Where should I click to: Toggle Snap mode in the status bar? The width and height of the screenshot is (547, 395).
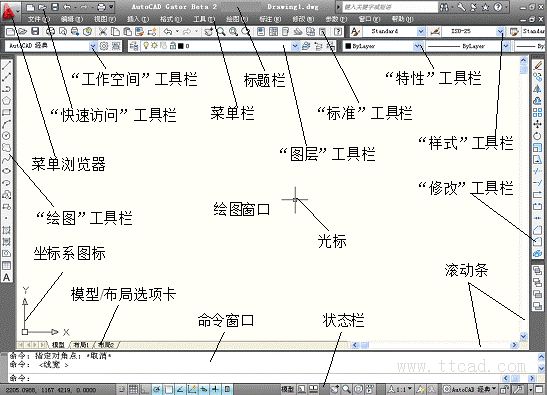point(122,389)
